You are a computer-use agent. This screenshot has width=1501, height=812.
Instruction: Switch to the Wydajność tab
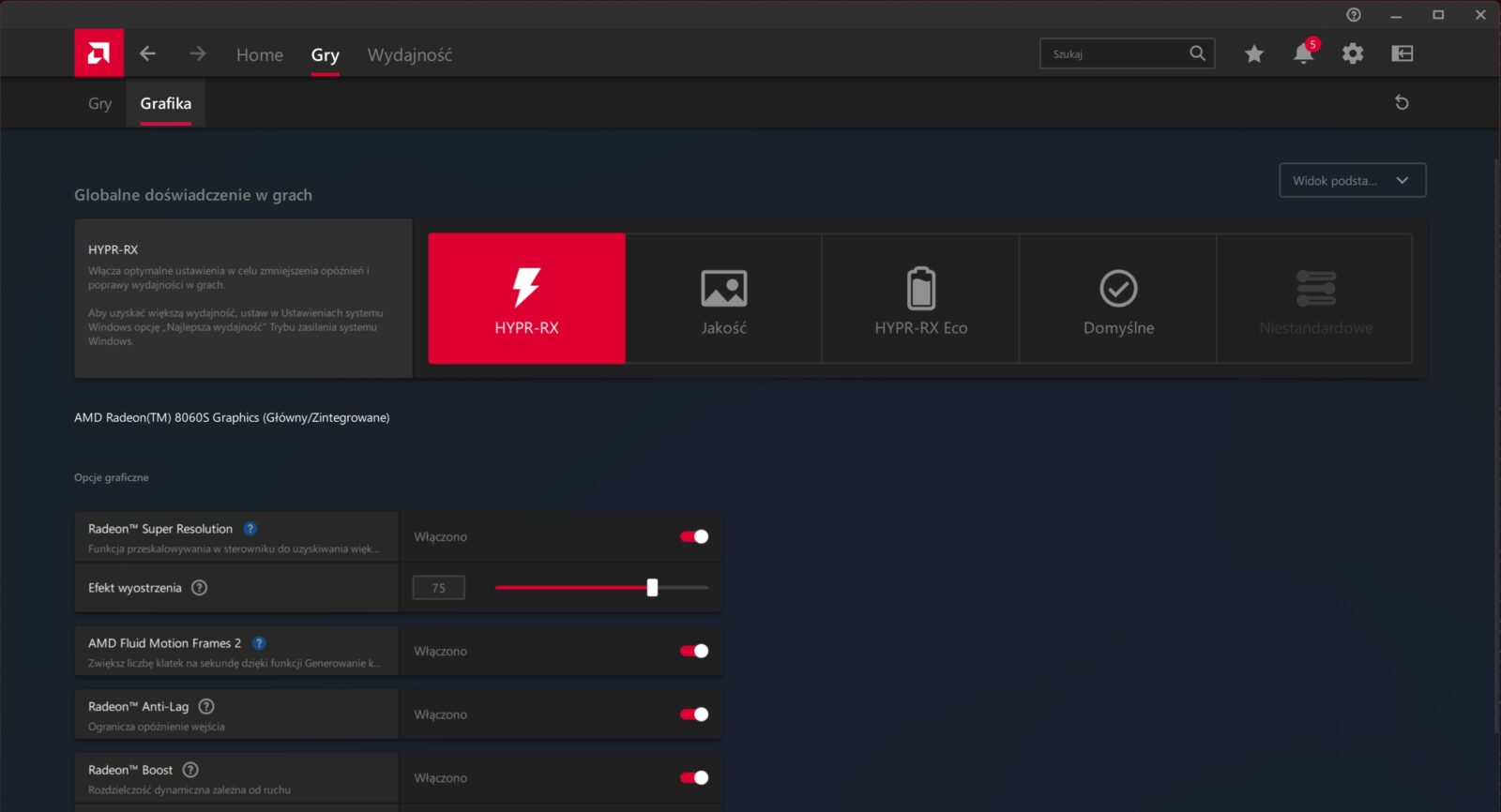point(409,55)
